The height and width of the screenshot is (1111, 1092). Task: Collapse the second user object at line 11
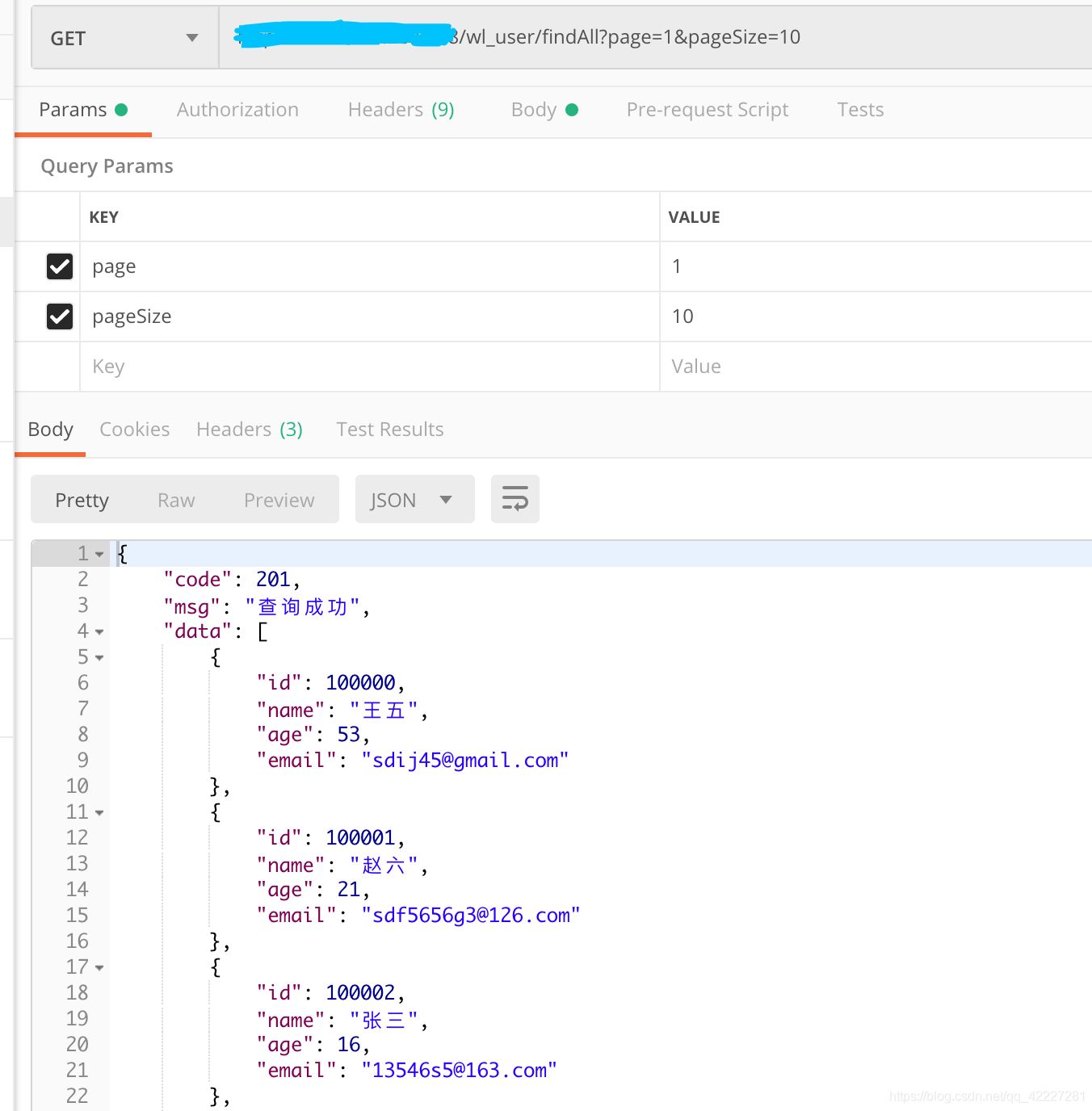(99, 812)
